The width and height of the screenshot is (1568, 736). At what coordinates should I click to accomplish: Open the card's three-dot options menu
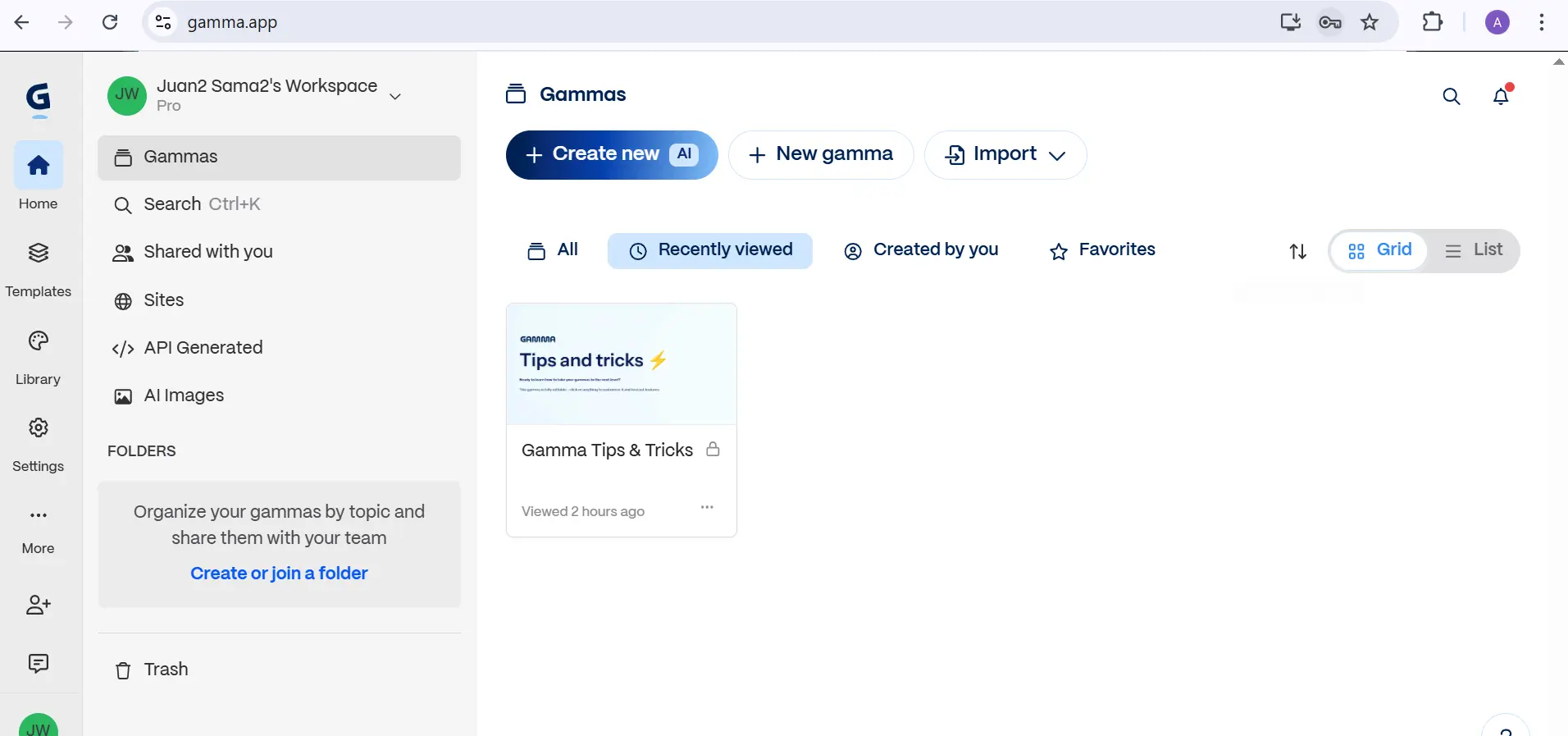tap(707, 508)
